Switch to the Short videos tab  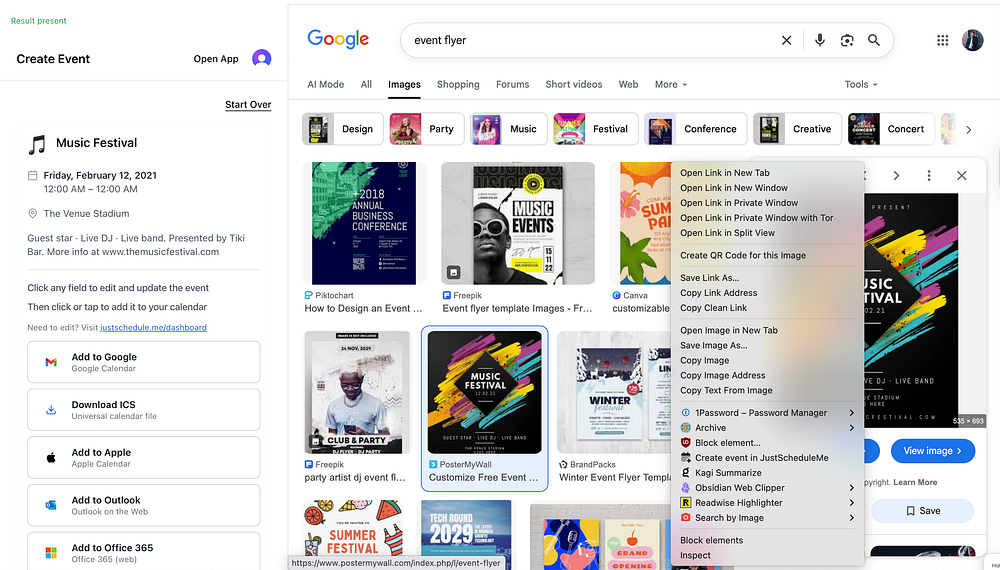573,84
